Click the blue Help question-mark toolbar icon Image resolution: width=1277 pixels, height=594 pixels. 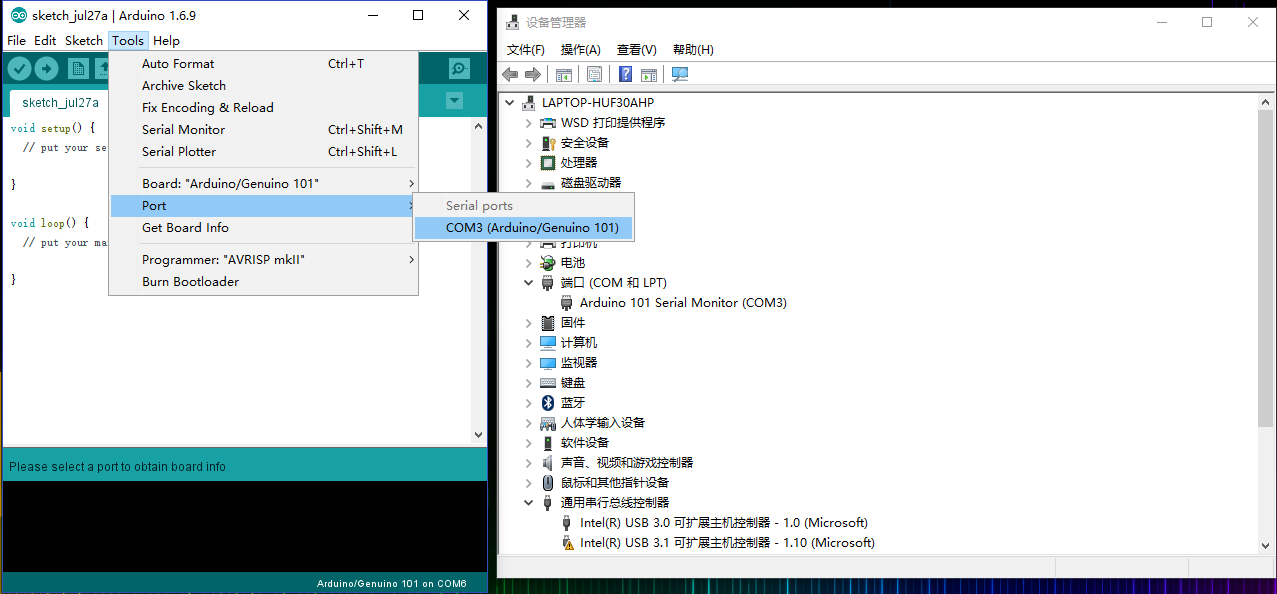pyautogui.click(x=625, y=74)
